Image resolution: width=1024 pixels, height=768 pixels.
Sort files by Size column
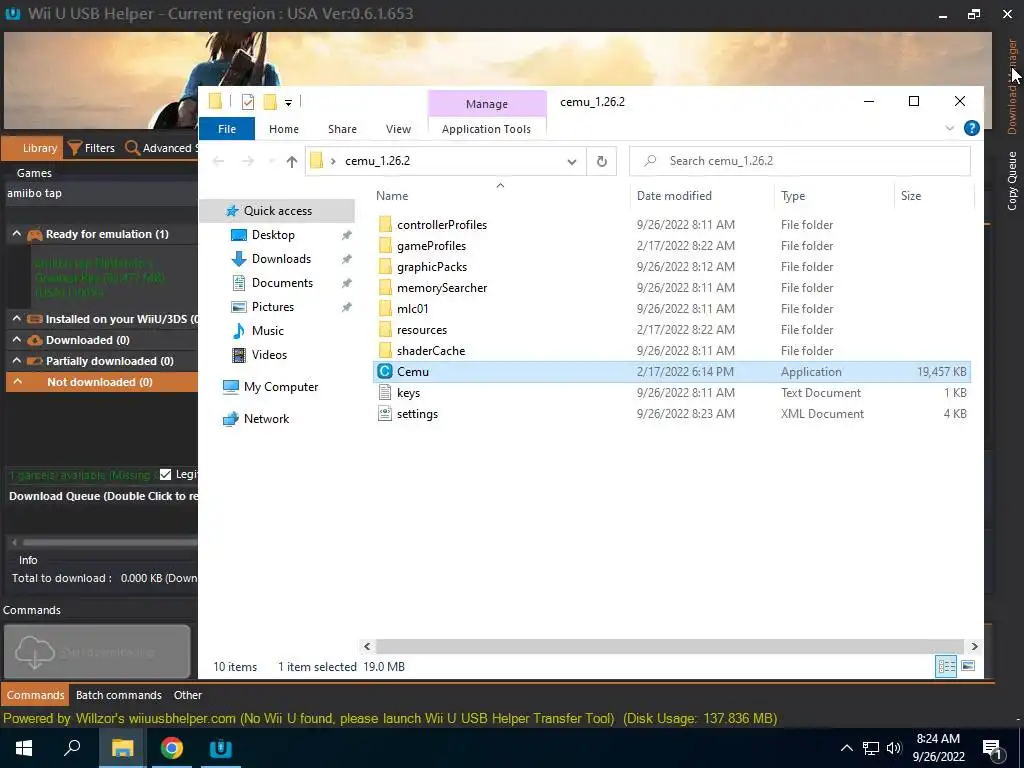pos(910,196)
